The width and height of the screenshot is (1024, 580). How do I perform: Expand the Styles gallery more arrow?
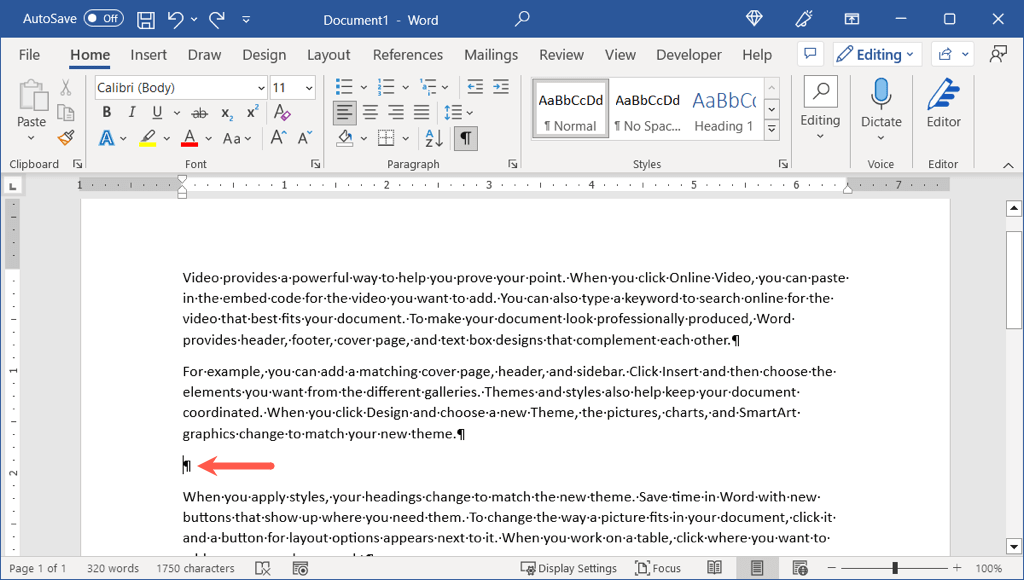tap(772, 130)
